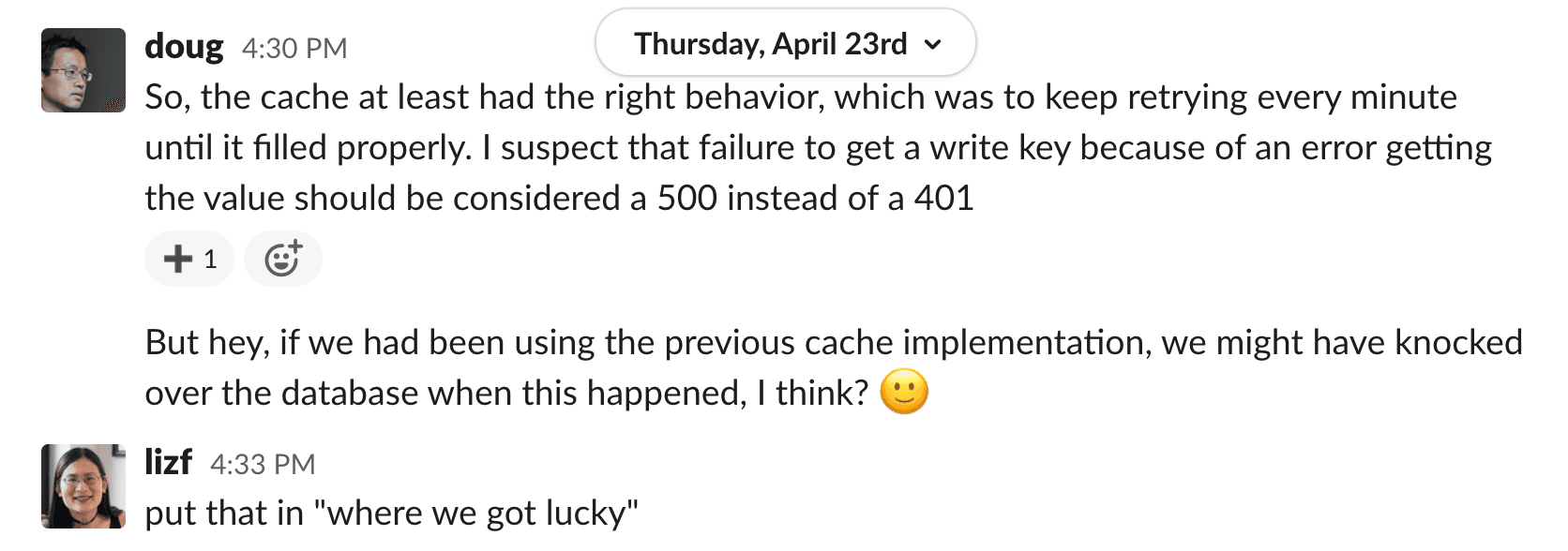Click the lizf username
This screenshot has width=1568, height=551.
pyautogui.click(x=168, y=463)
